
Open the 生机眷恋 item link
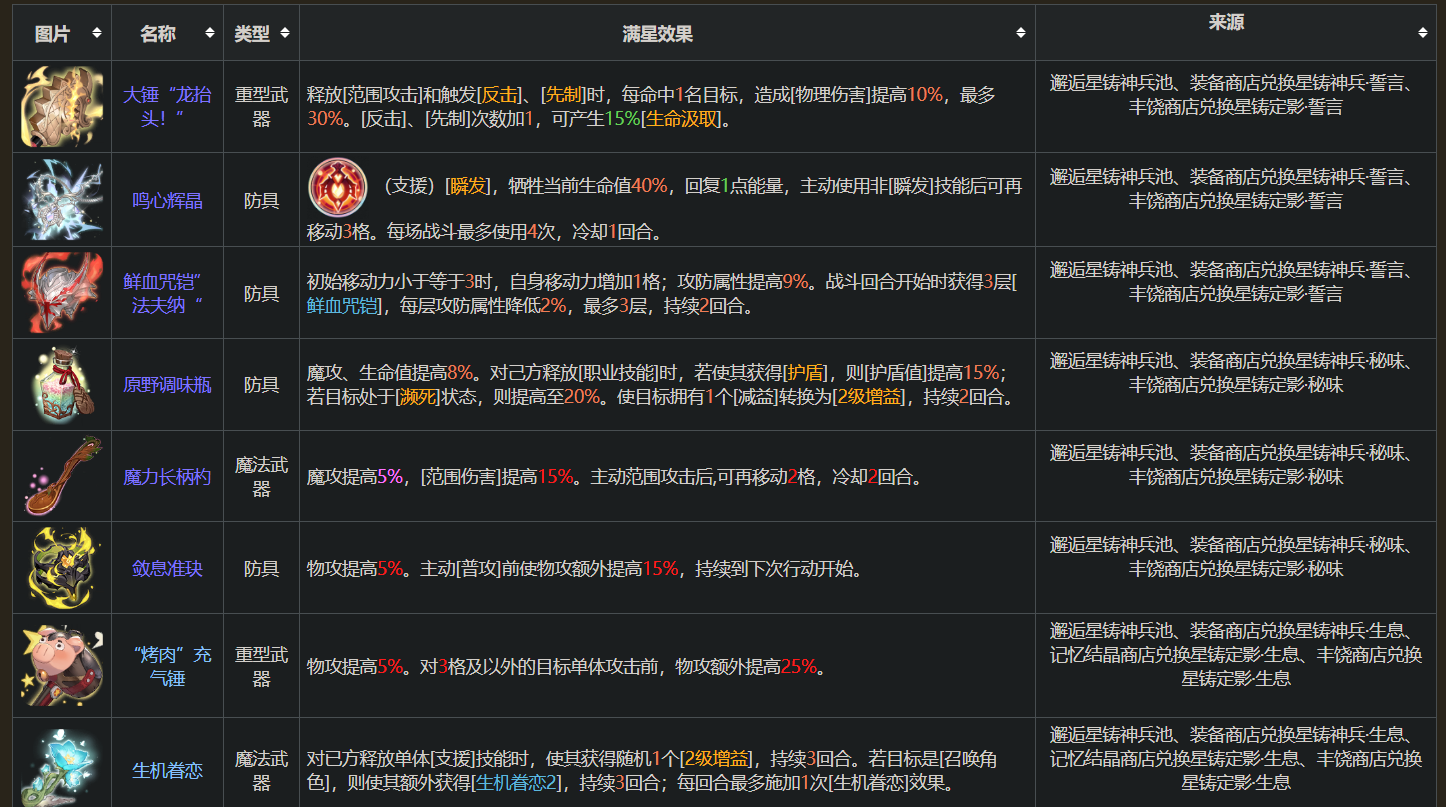(x=168, y=771)
